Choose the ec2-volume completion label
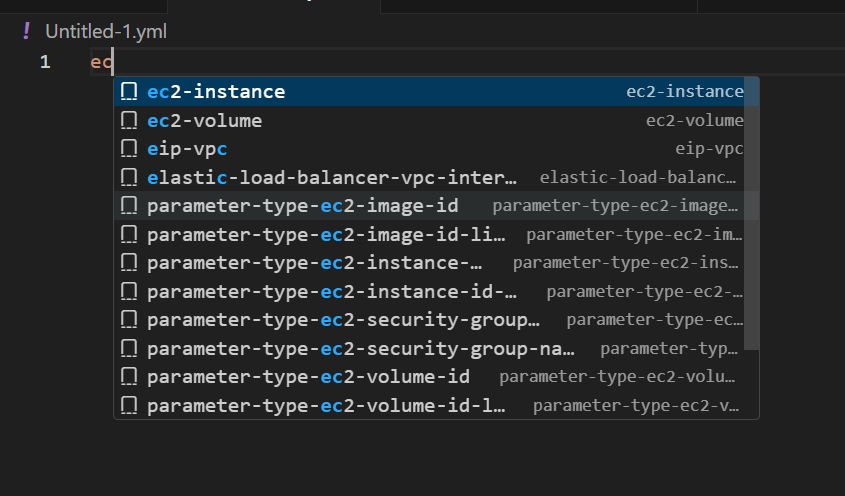The height and width of the screenshot is (496, 845). click(x=205, y=121)
